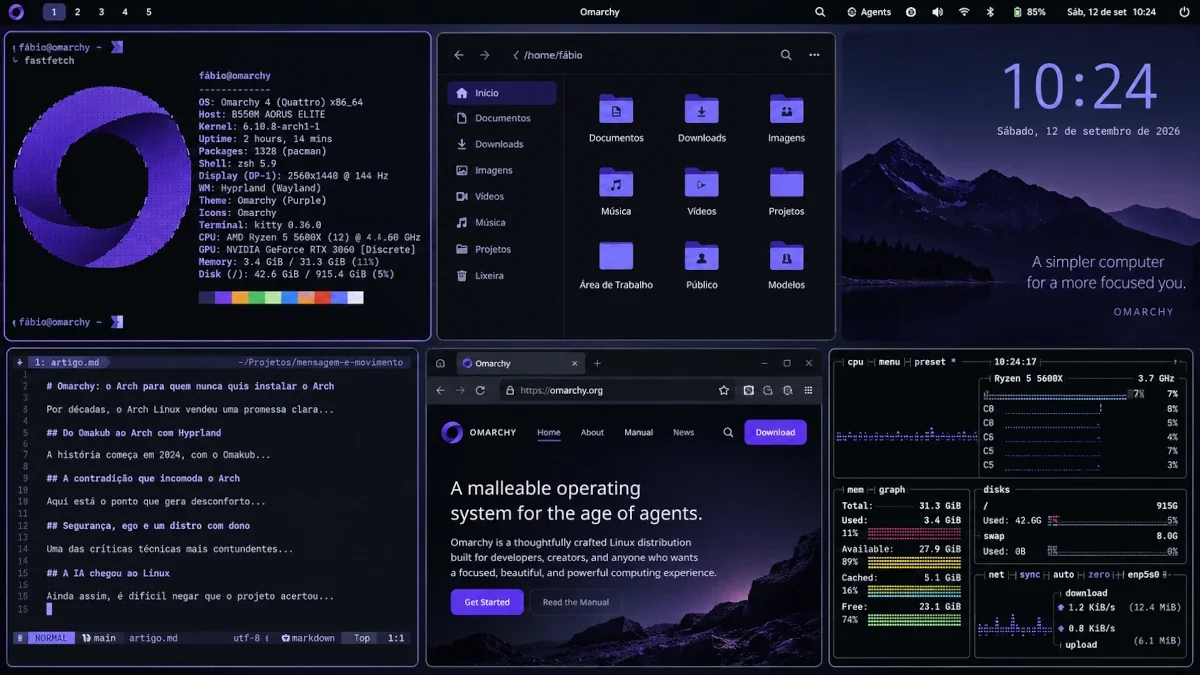
Task: Switch to workspace 2
Action: click(78, 12)
